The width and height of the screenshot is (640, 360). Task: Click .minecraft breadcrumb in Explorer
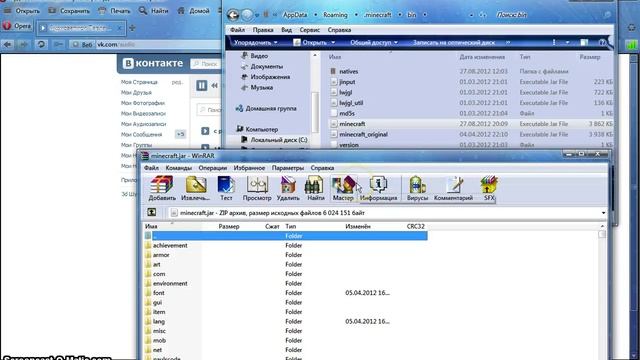(x=378, y=15)
